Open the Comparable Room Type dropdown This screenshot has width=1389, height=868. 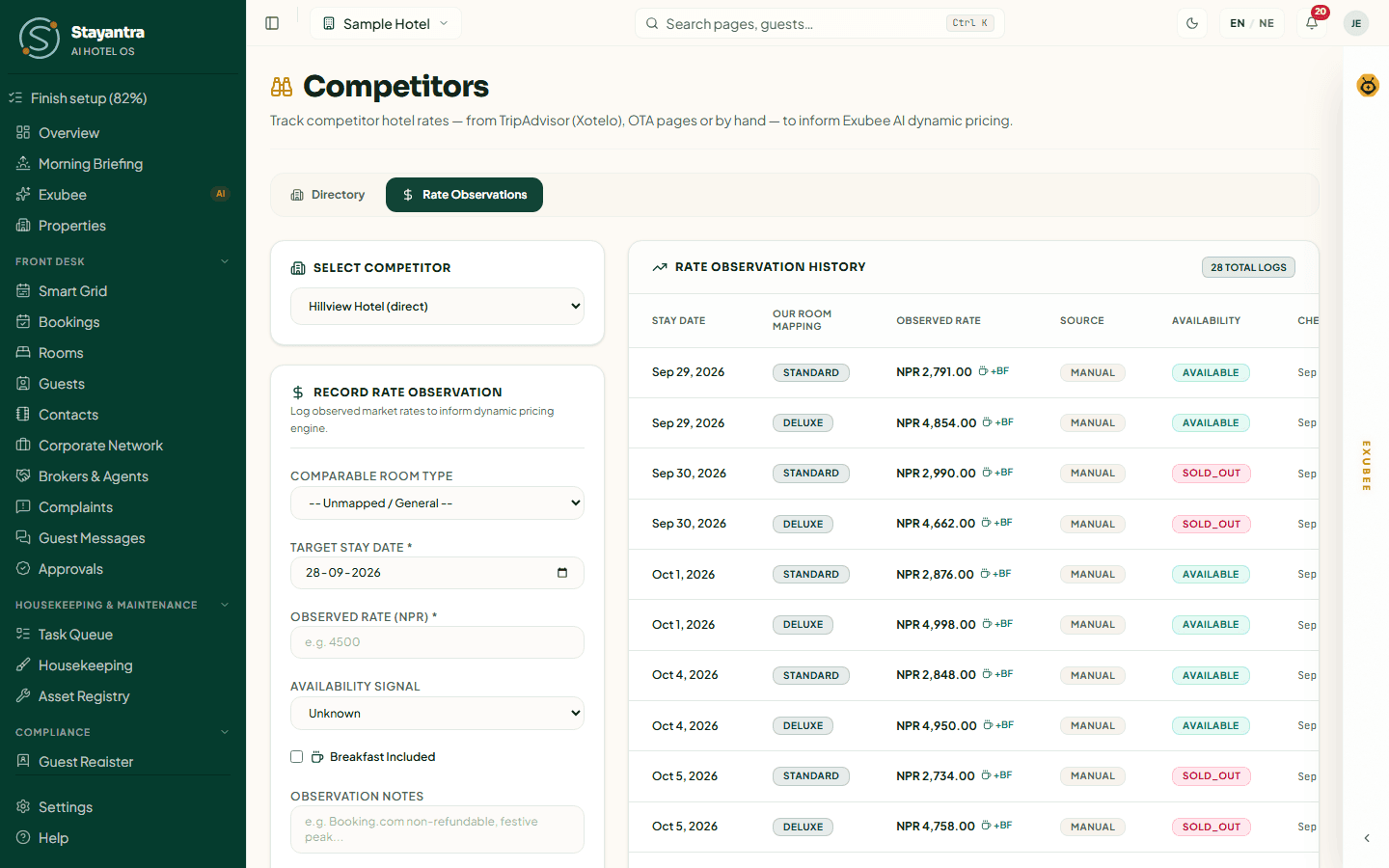[437, 503]
